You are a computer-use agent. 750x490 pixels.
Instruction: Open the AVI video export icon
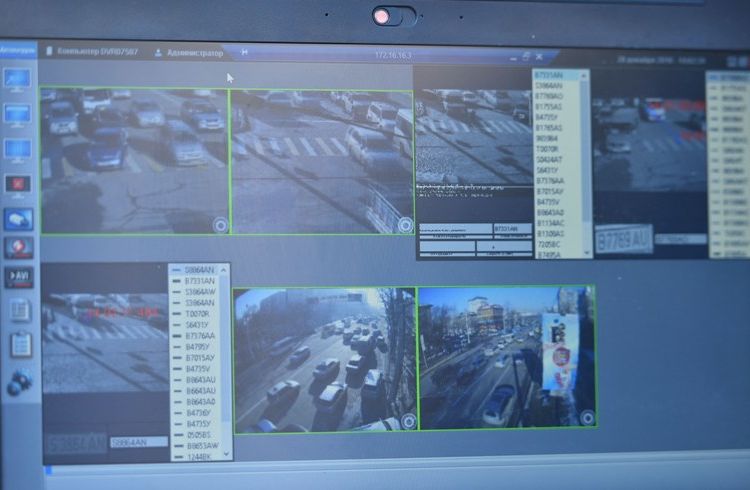pyautogui.click(x=19, y=277)
